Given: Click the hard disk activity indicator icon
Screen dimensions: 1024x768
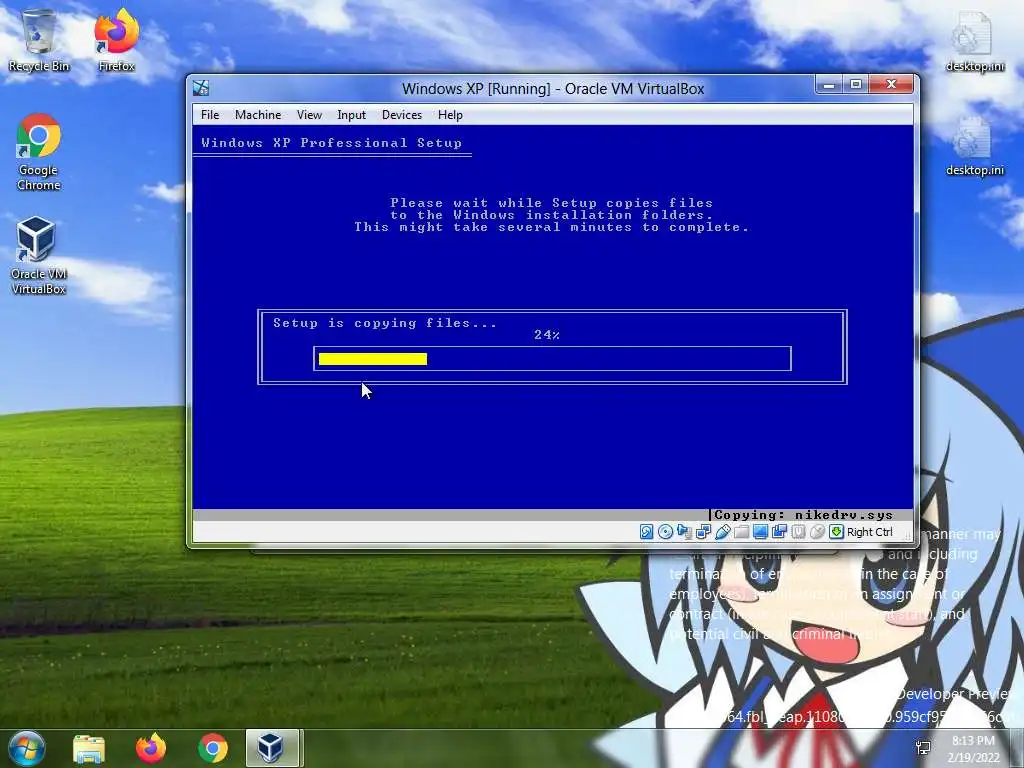Looking at the screenshot, I should click(646, 532).
